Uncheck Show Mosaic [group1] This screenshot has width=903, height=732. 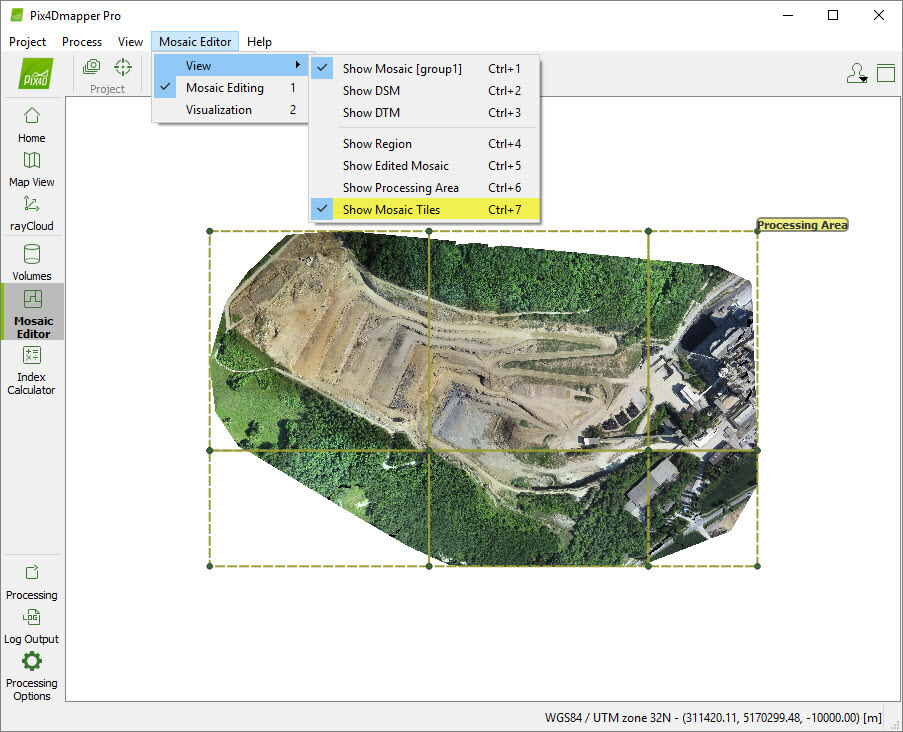pos(402,69)
